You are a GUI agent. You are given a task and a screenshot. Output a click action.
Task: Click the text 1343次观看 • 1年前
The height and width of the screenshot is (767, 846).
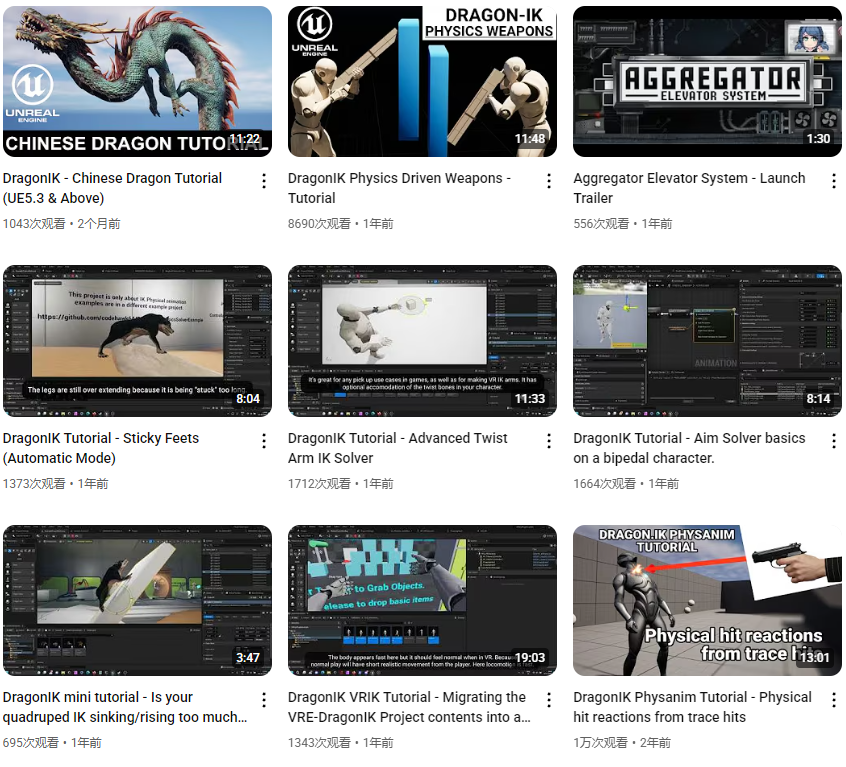340,743
